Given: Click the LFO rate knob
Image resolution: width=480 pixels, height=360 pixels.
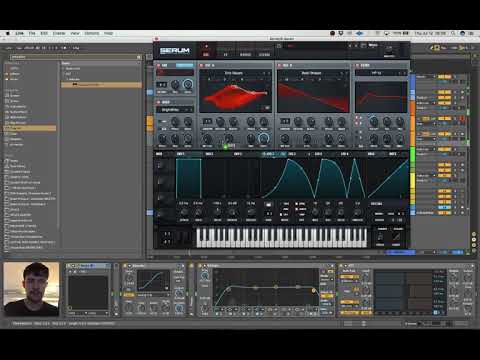Looking at the screenshot, I should [315, 212].
